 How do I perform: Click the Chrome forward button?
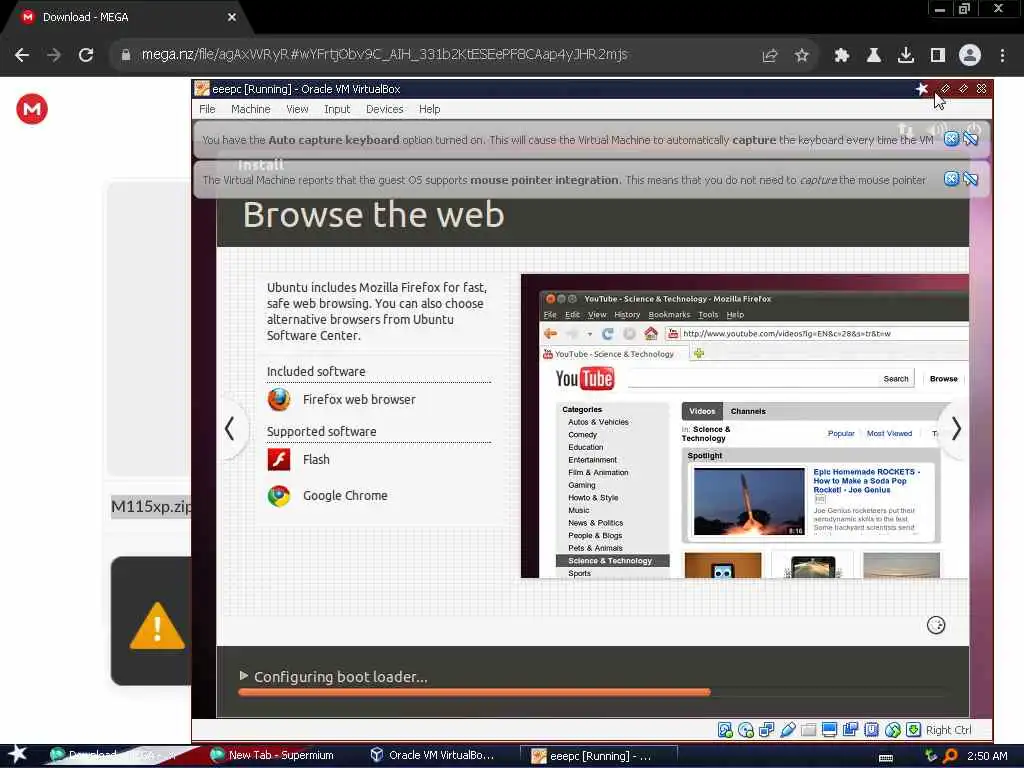pos(54,55)
